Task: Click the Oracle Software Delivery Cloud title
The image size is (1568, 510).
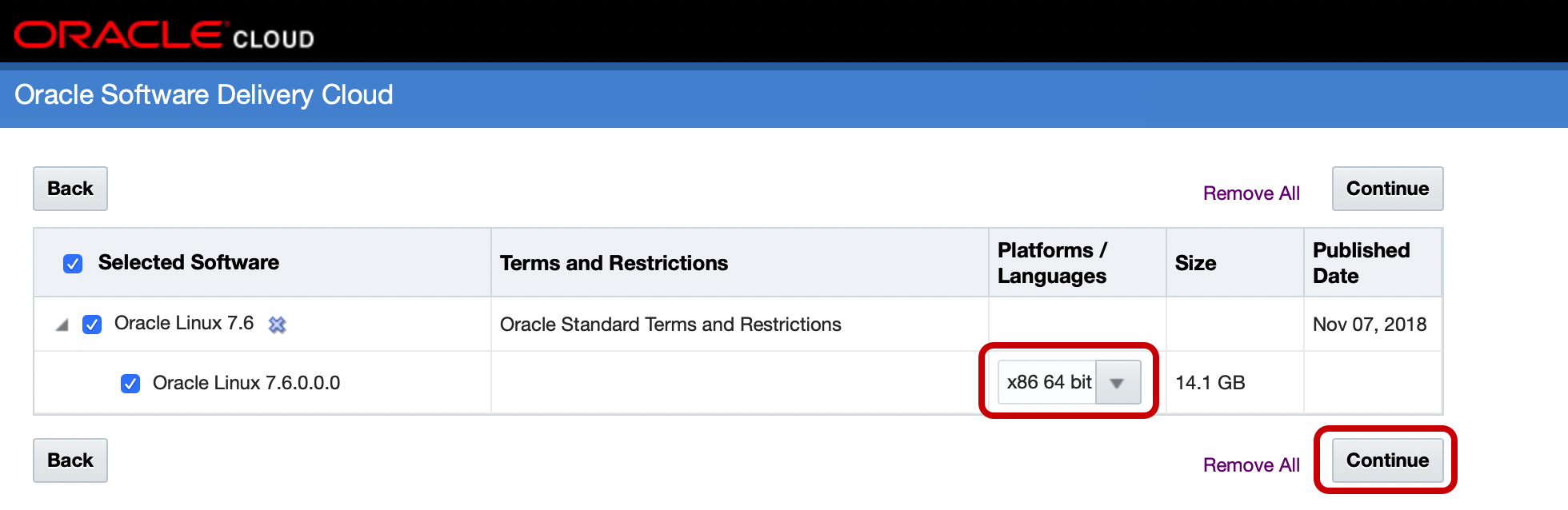Action: pos(204,95)
